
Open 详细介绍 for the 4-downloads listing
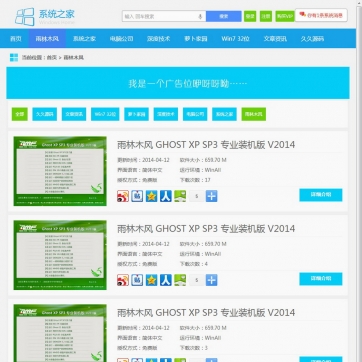(321, 279)
